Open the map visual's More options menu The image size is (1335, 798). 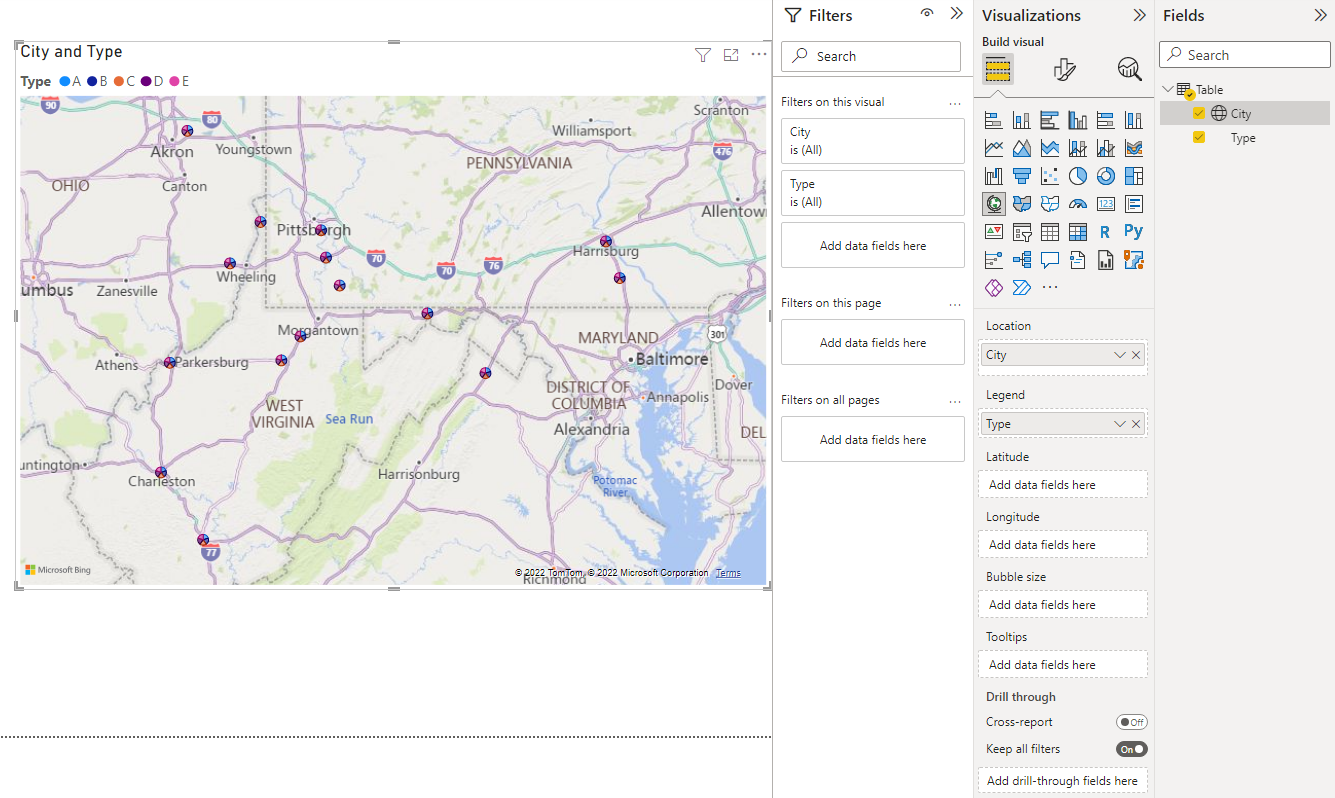pyautogui.click(x=759, y=55)
